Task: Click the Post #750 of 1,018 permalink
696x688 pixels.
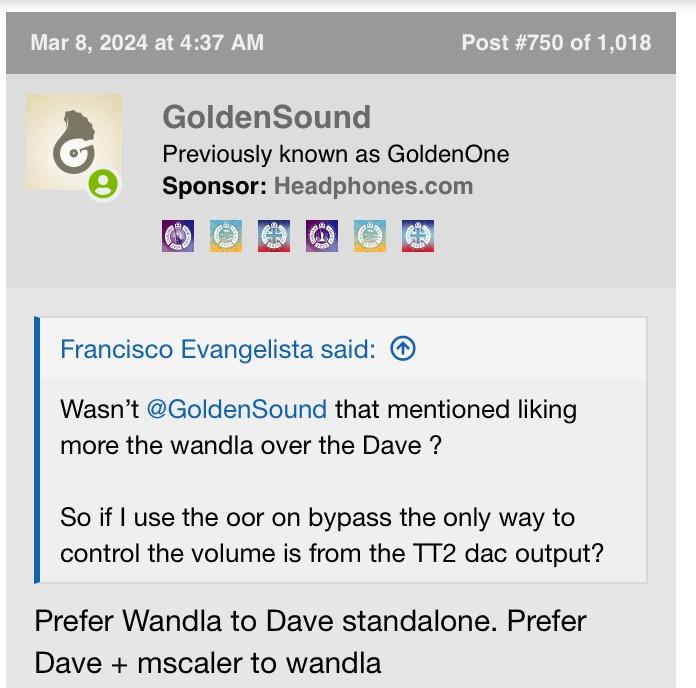Action: [x=556, y=43]
